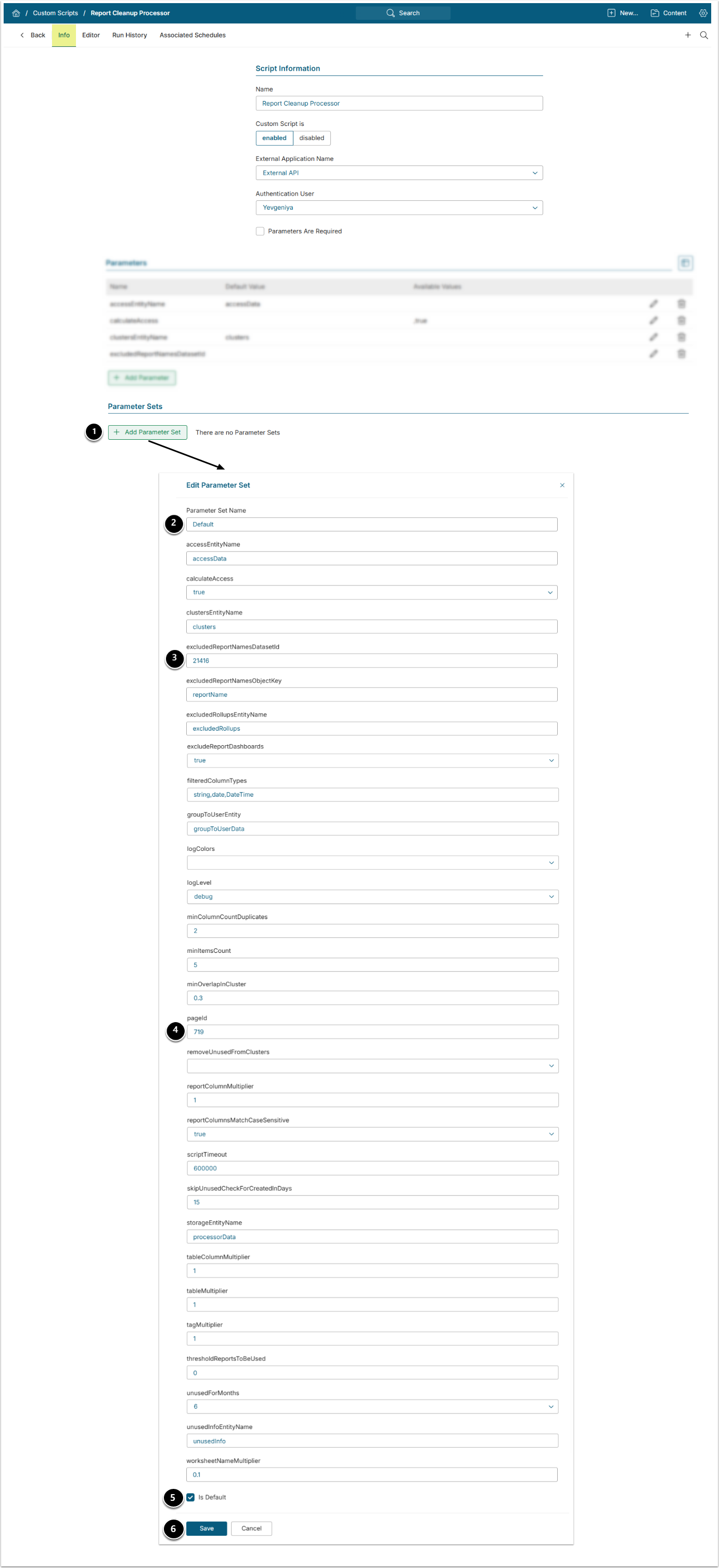719x1568 pixels.
Task: Set Custom Script to disabled
Action: tap(312, 138)
